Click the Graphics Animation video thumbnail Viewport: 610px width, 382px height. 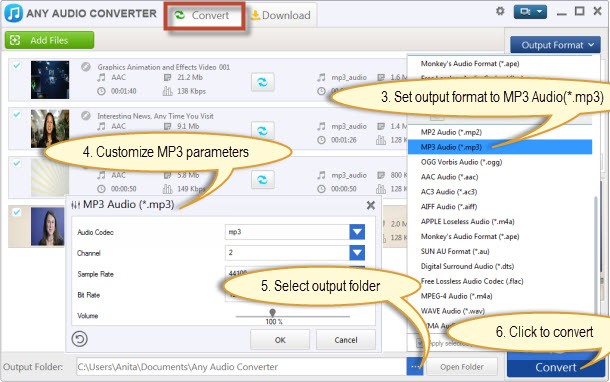point(50,80)
